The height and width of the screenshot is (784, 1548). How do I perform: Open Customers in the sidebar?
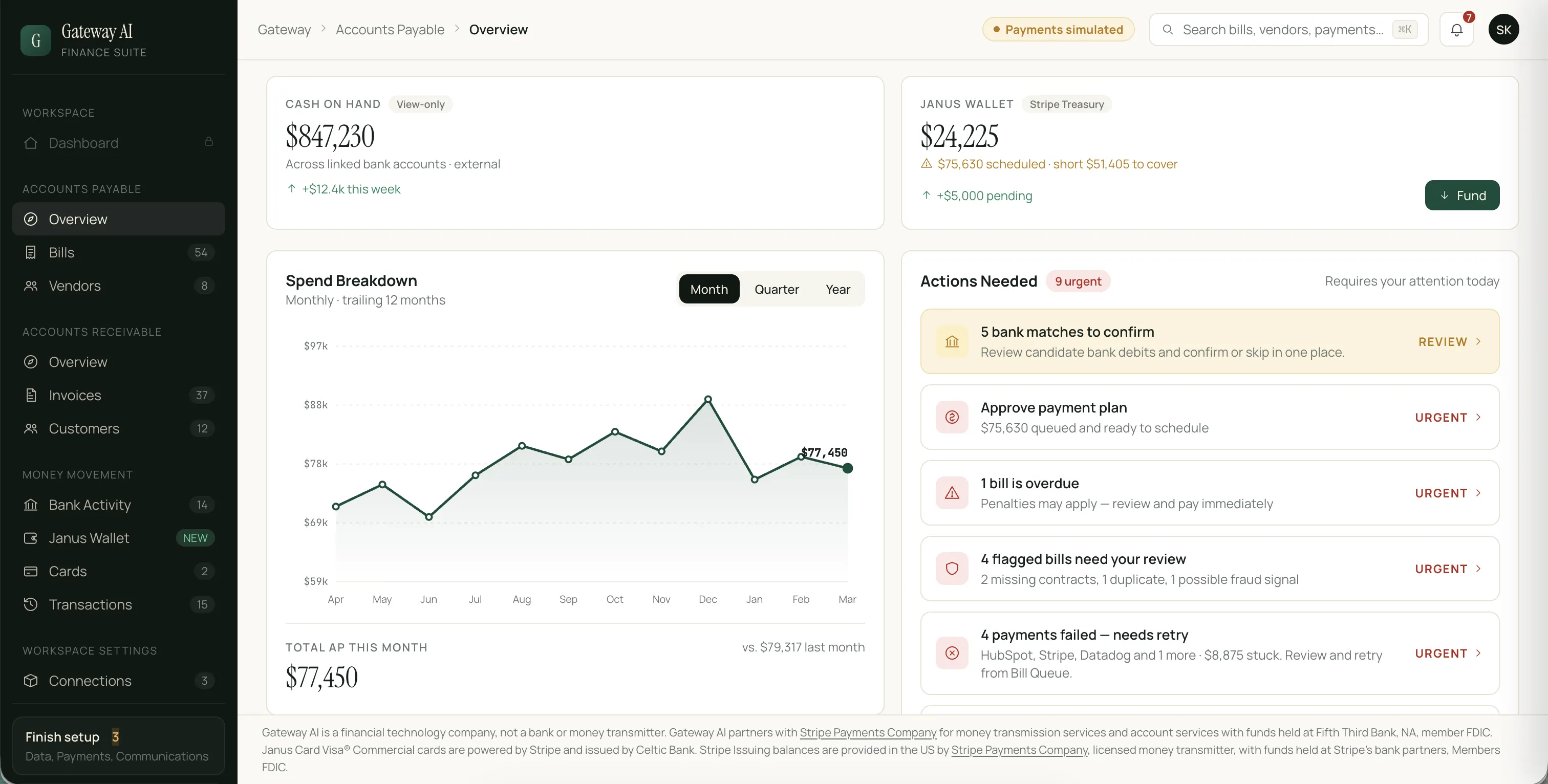(118, 428)
